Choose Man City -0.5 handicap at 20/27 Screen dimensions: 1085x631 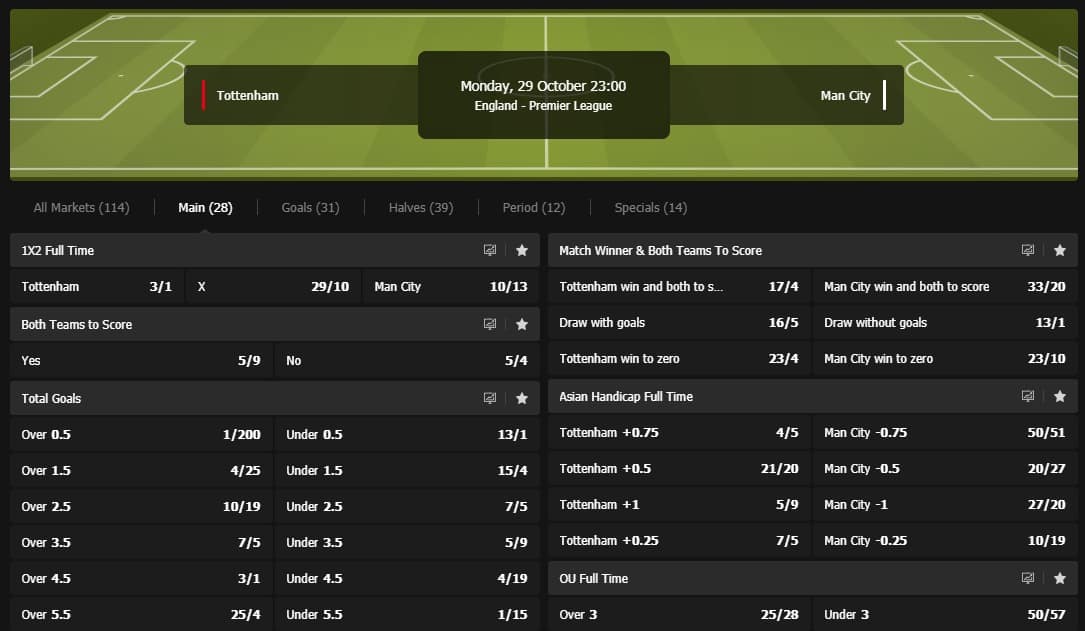(944, 469)
